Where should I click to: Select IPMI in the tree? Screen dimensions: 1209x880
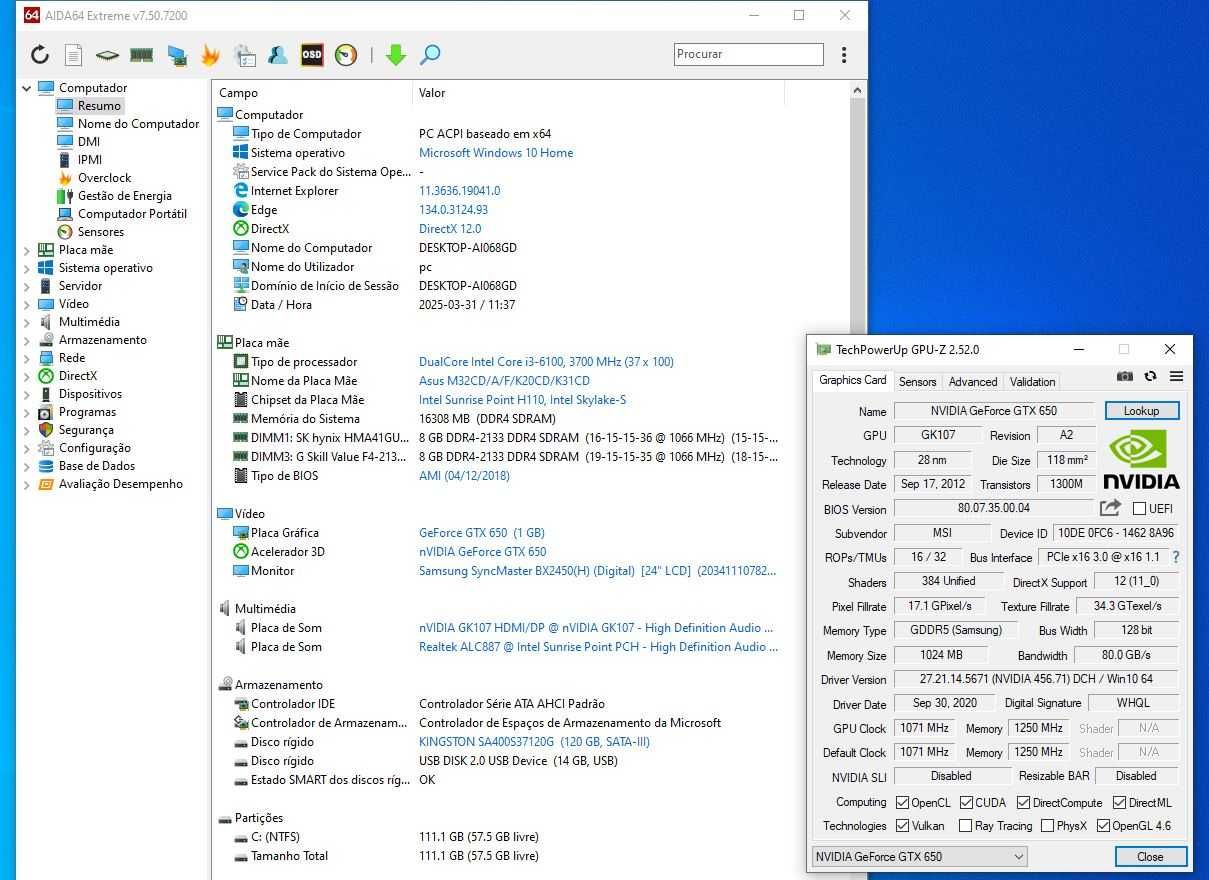[x=89, y=160]
